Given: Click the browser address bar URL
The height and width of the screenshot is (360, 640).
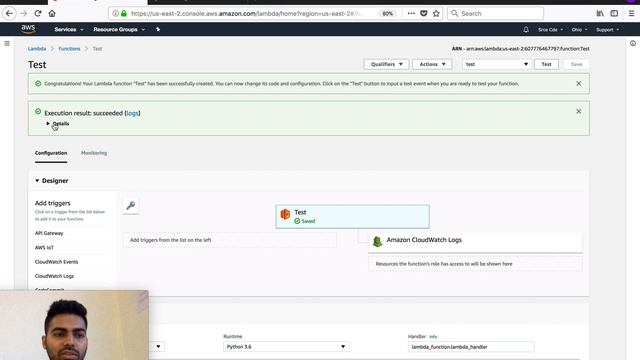Looking at the screenshot, I should 246,13.
